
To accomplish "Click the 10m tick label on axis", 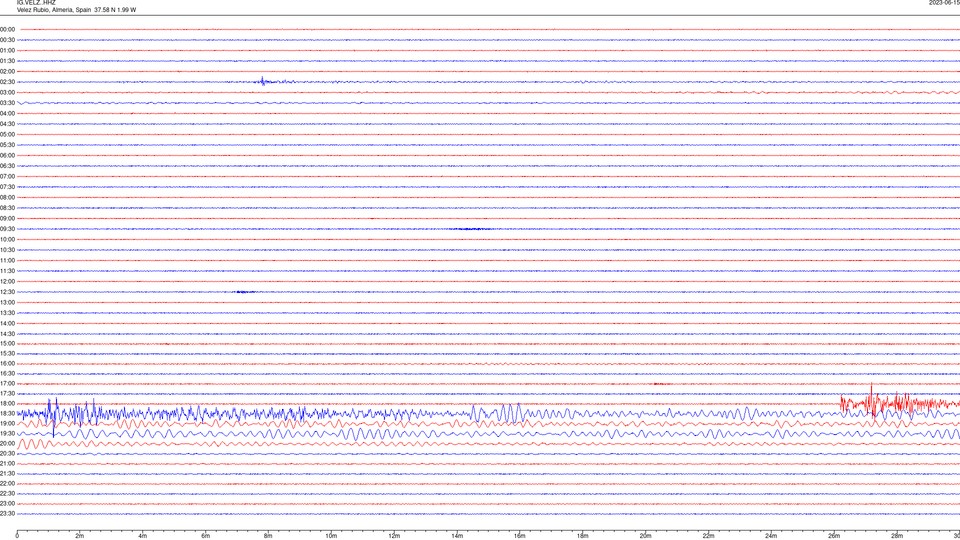I will point(331,536).
